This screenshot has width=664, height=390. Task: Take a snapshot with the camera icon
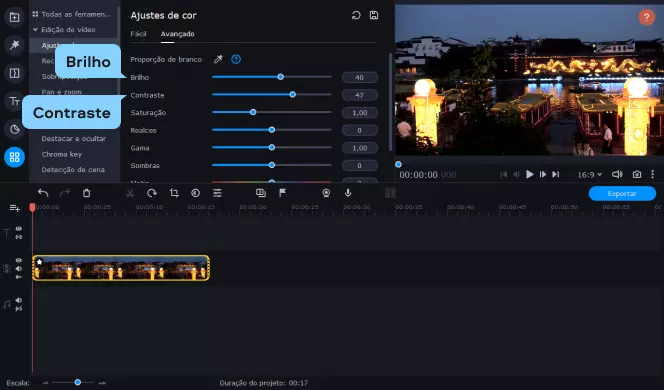point(637,174)
